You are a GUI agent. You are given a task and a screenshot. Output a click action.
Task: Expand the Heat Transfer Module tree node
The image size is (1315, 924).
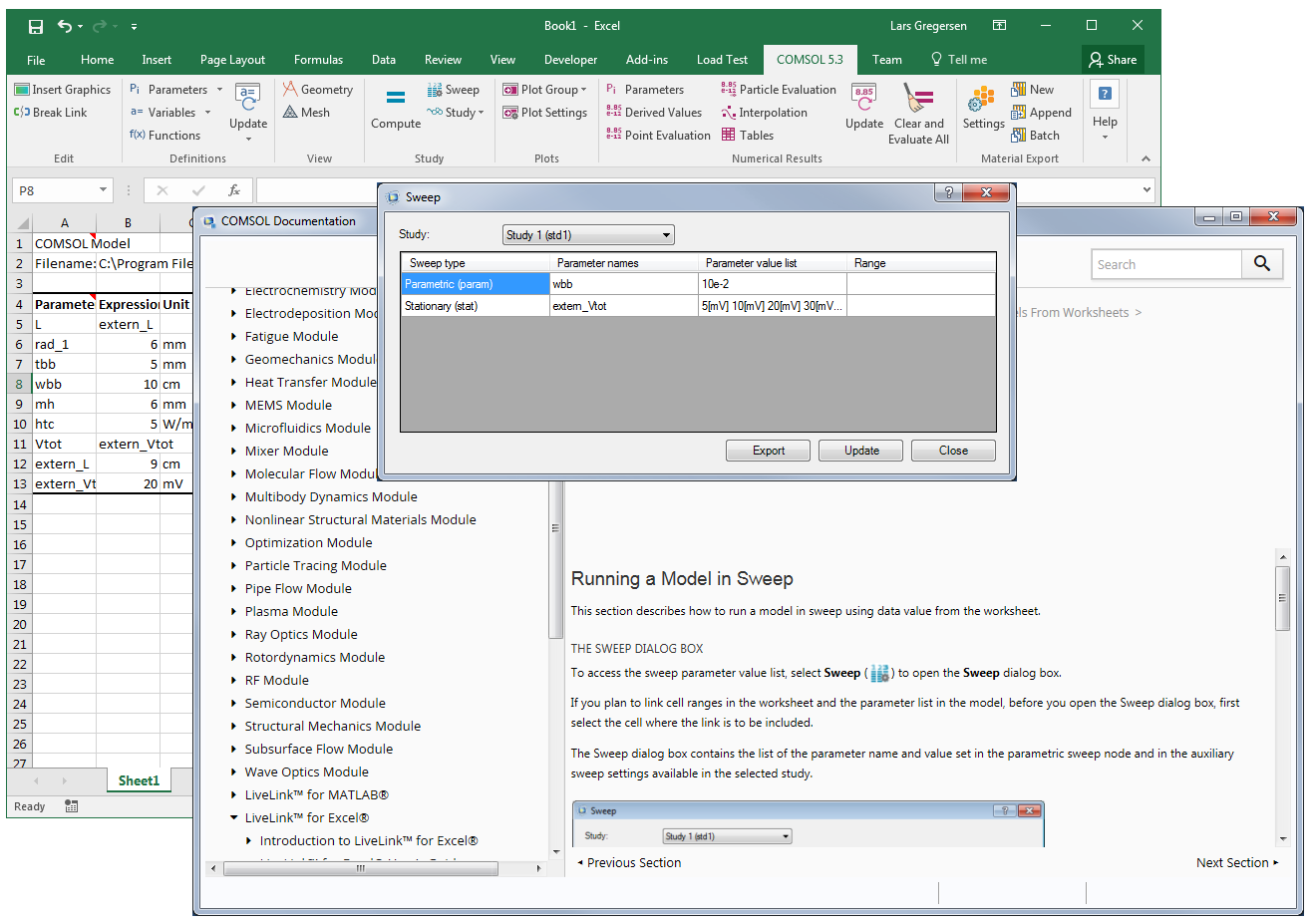(x=233, y=382)
